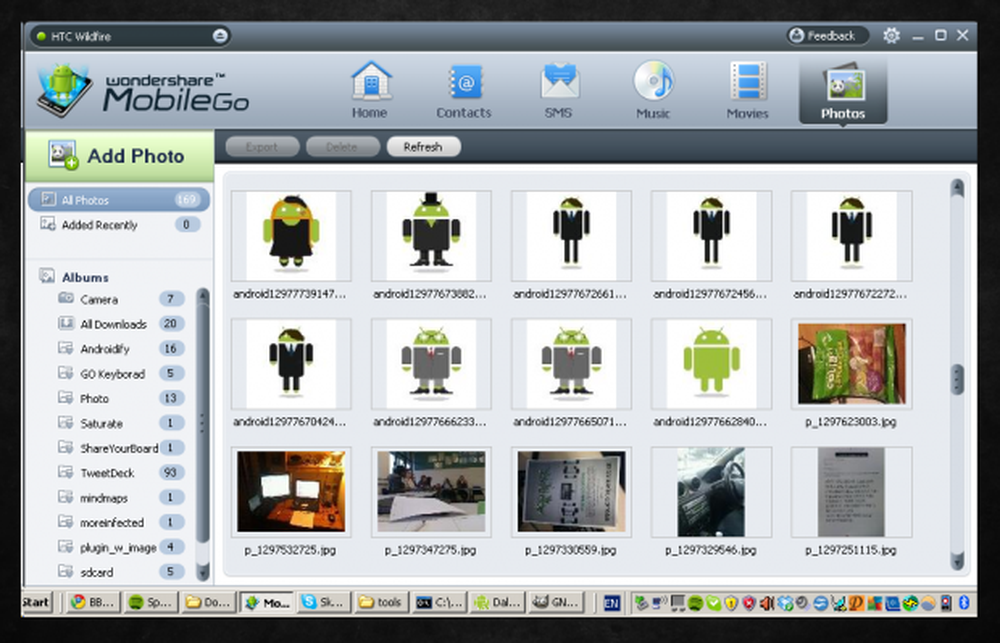Select the Added Recently category
The image size is (1000, 643).
coord(119,225)
